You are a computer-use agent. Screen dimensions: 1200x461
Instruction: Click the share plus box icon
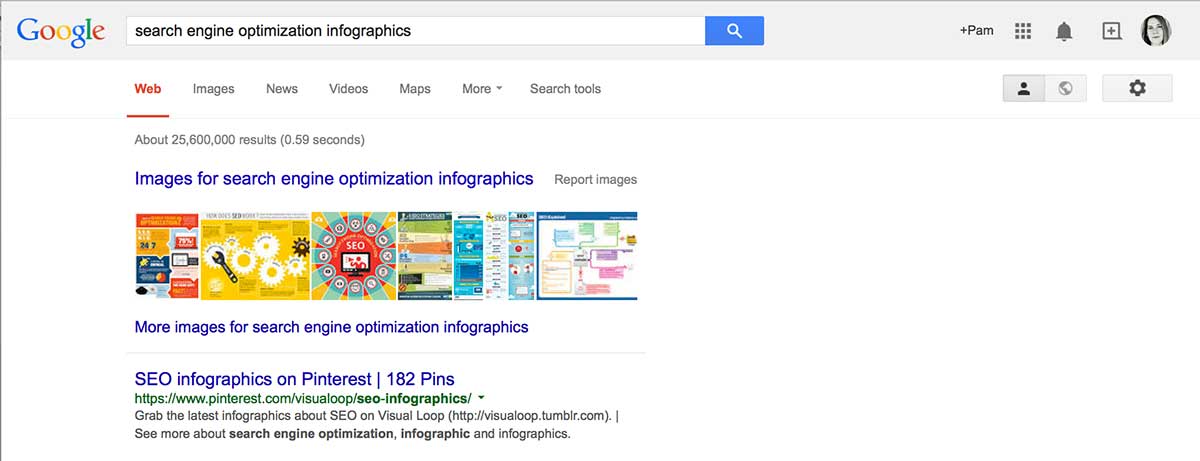click(x=1111, y=31)
